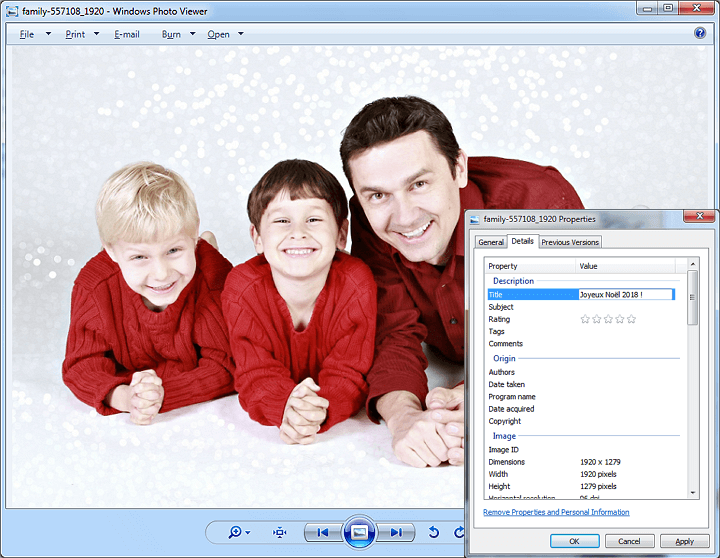This screenshot has width=720, height=558.
Task: Expand the Open dropdown arrow
Action: [x=241, y=34]
